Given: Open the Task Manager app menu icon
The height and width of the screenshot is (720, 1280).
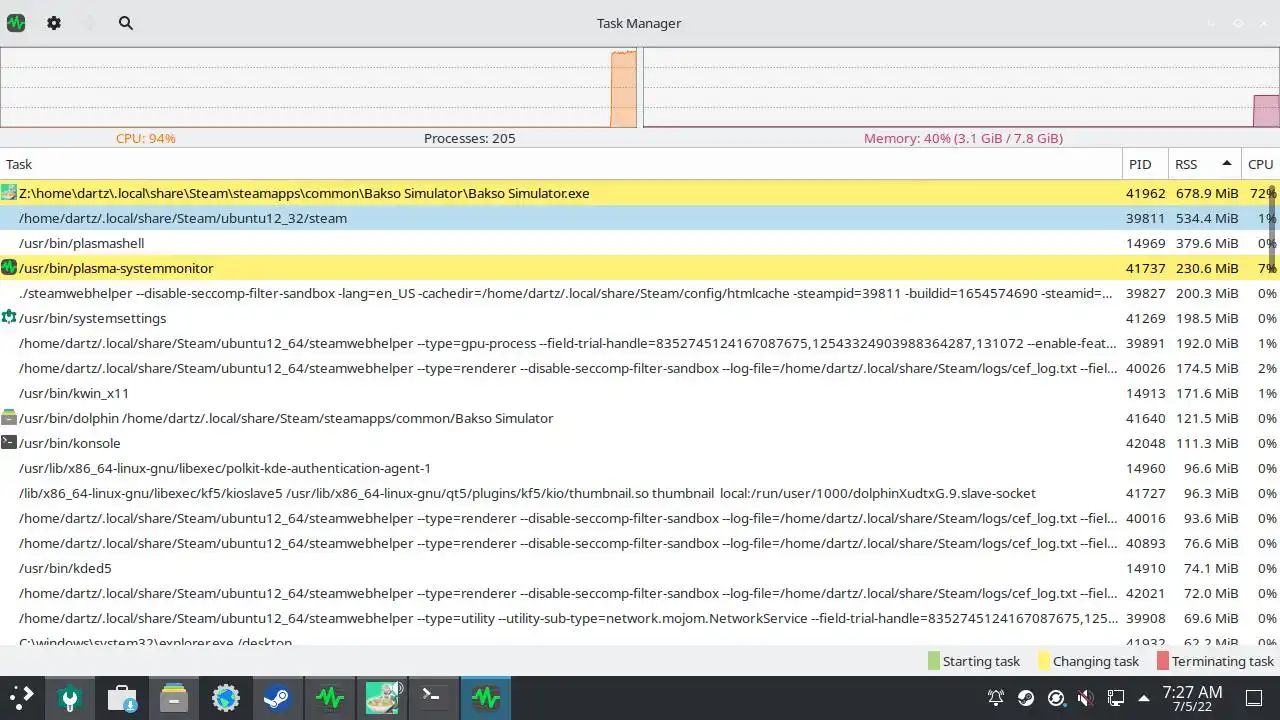Looking at the screenshot, I should (16, 22).
